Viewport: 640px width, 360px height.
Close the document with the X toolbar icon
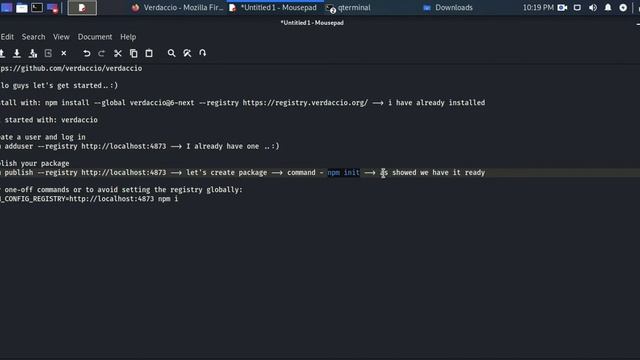[64, 53]
